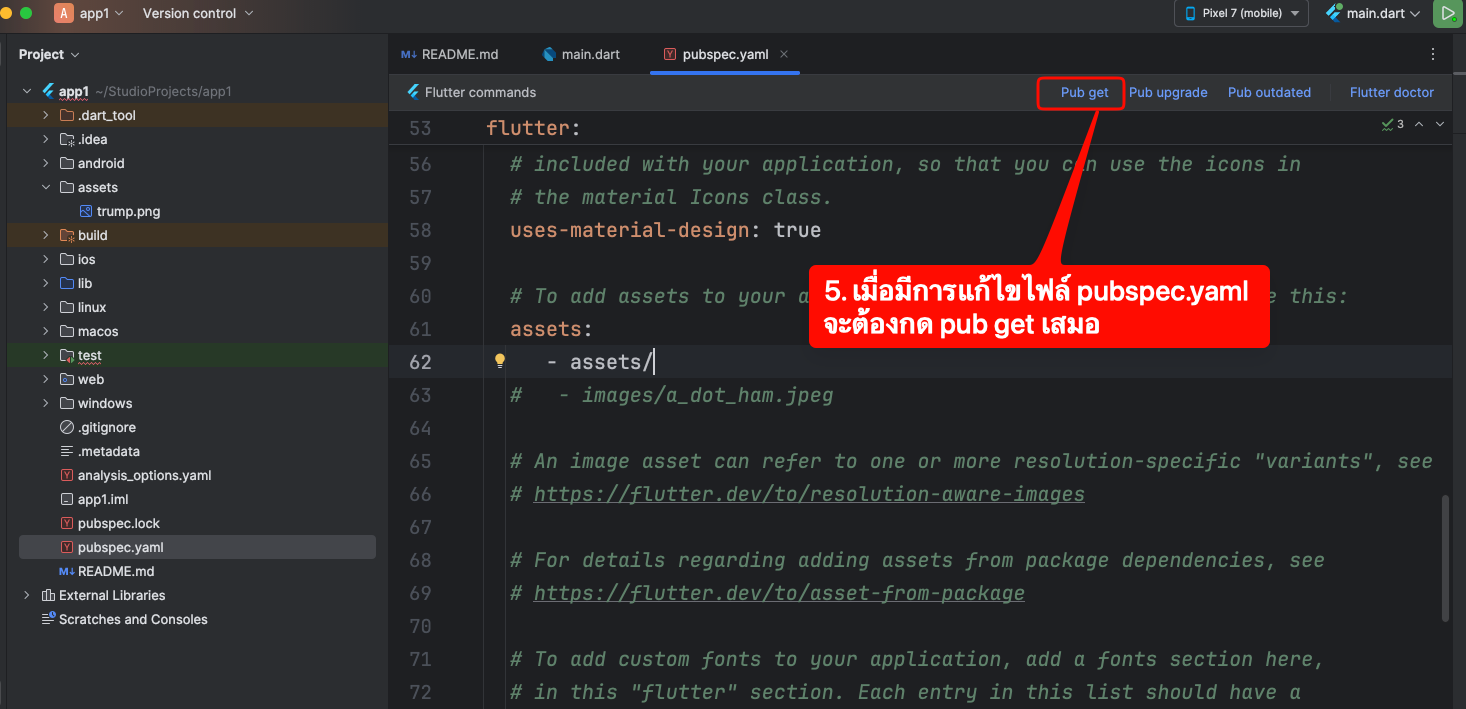The width and height of the screenshot is (1466, 709).
Task: Open the Pixel 7 (mobile) device dropdown
Action: [x=1241, y=13]
